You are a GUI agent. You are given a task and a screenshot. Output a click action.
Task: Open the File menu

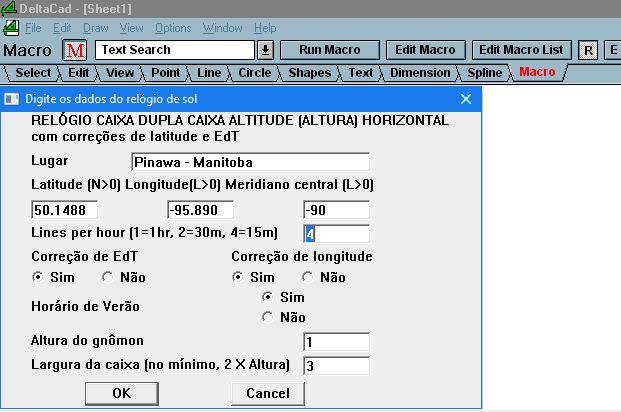(33, 28)
